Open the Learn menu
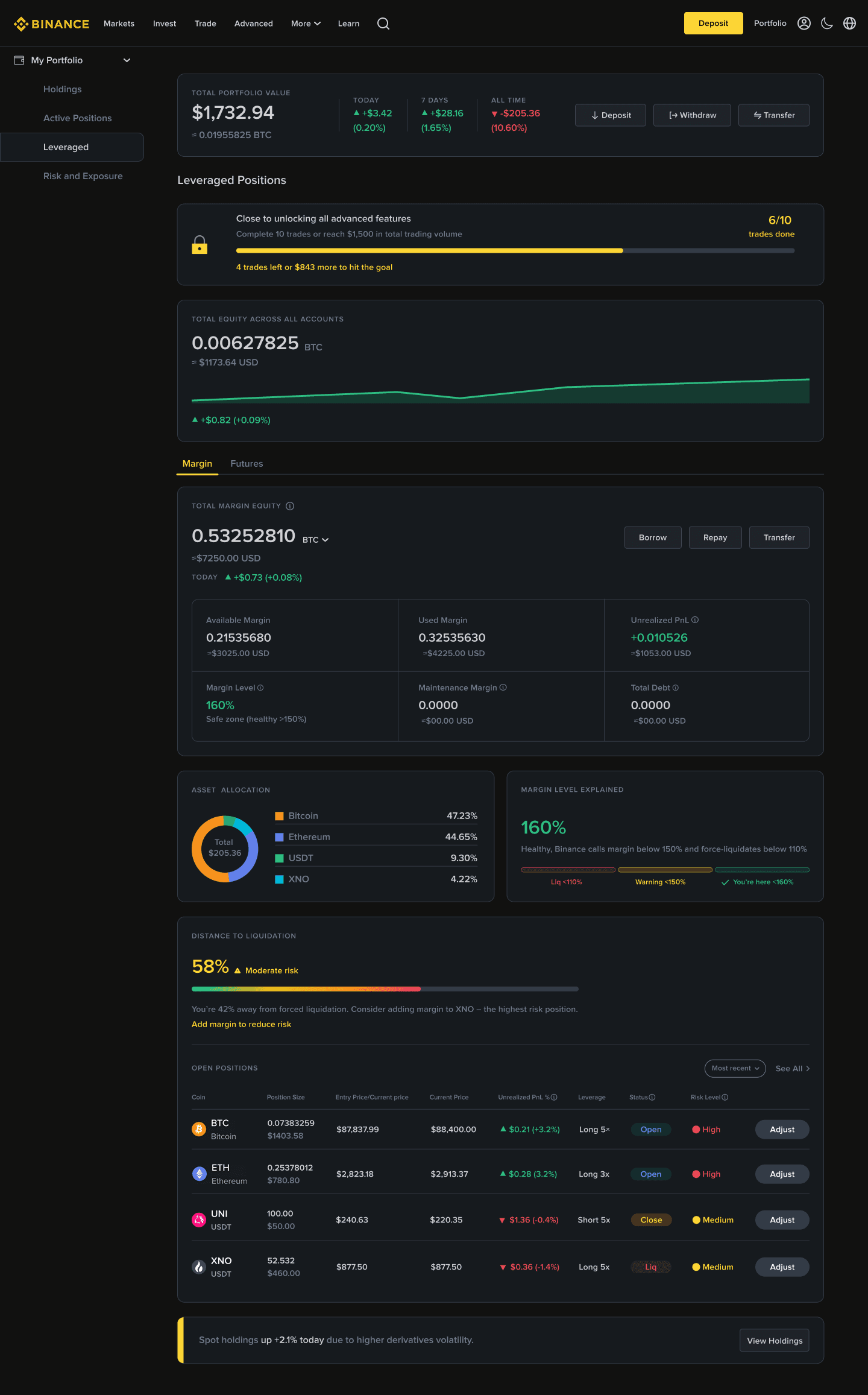868x1395 pixels. (x=348, y=24)
